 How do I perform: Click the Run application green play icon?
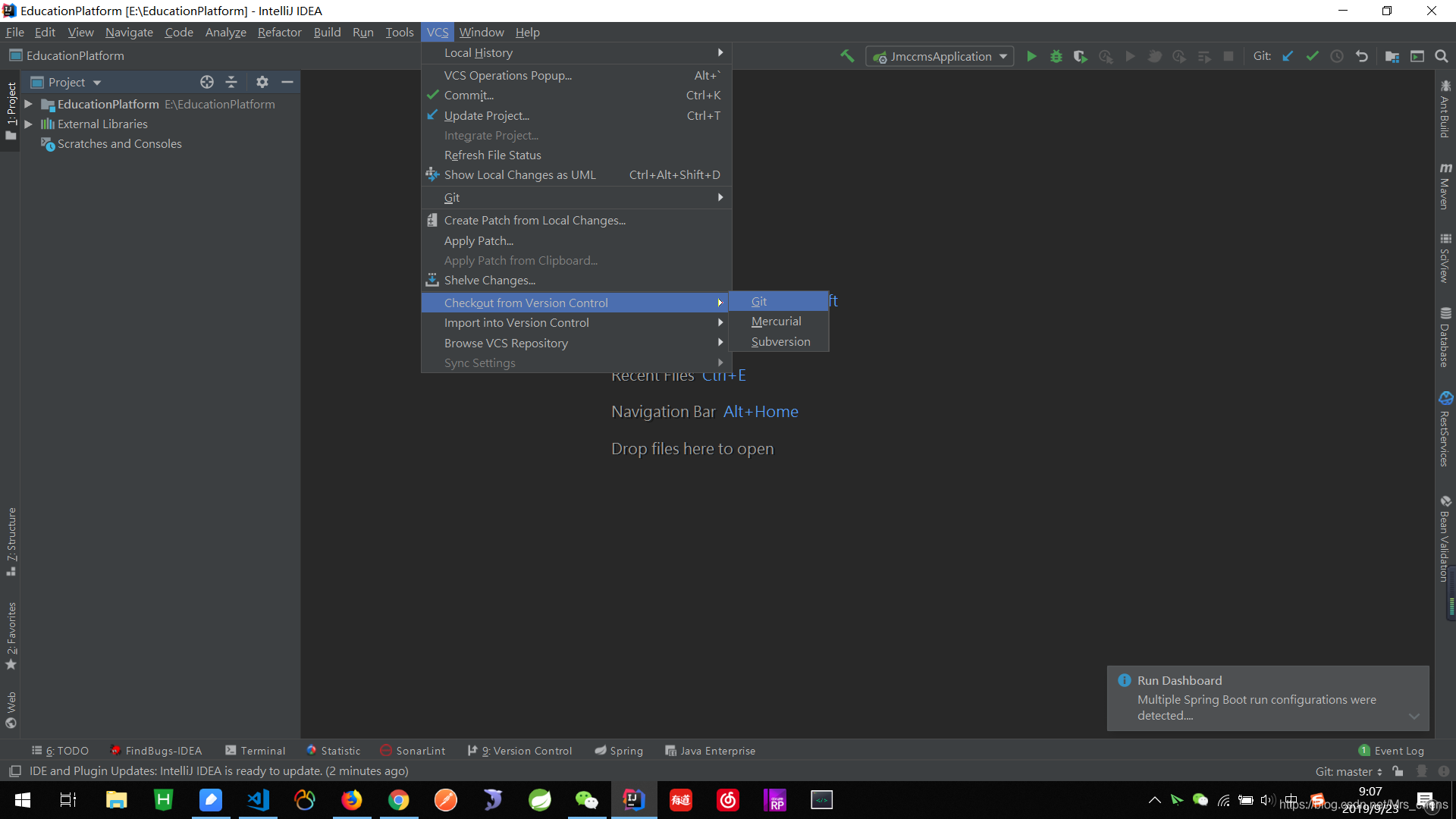(1032, 56)
